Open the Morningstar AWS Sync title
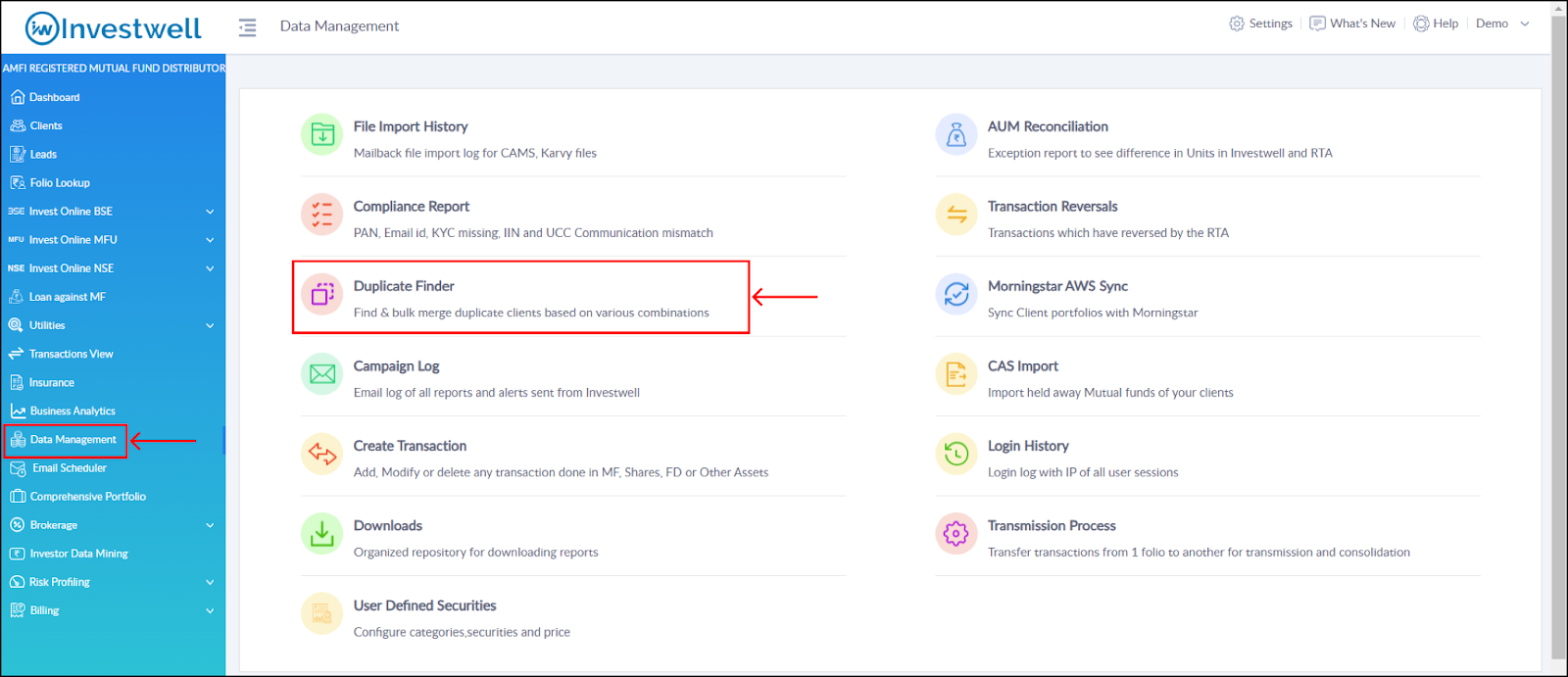Image resolution: width=1568 pixels, height=677 pixels. pos(1057,286)
